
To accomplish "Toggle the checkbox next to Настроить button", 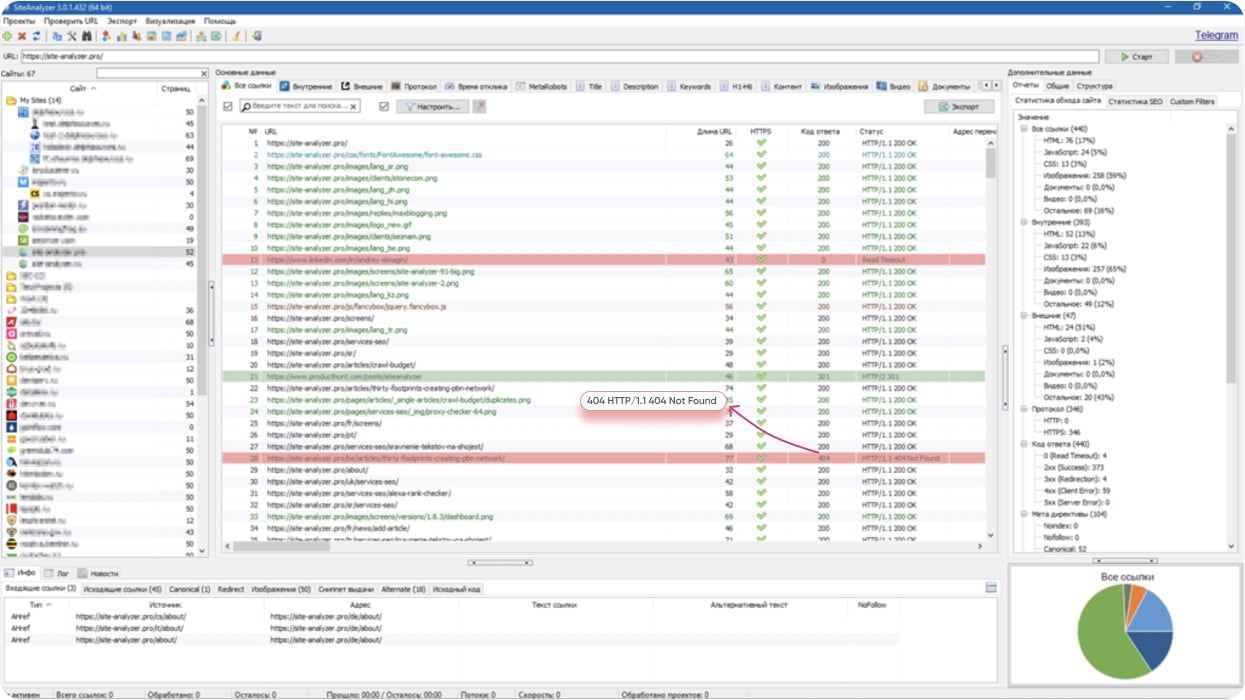I will 384,106.
